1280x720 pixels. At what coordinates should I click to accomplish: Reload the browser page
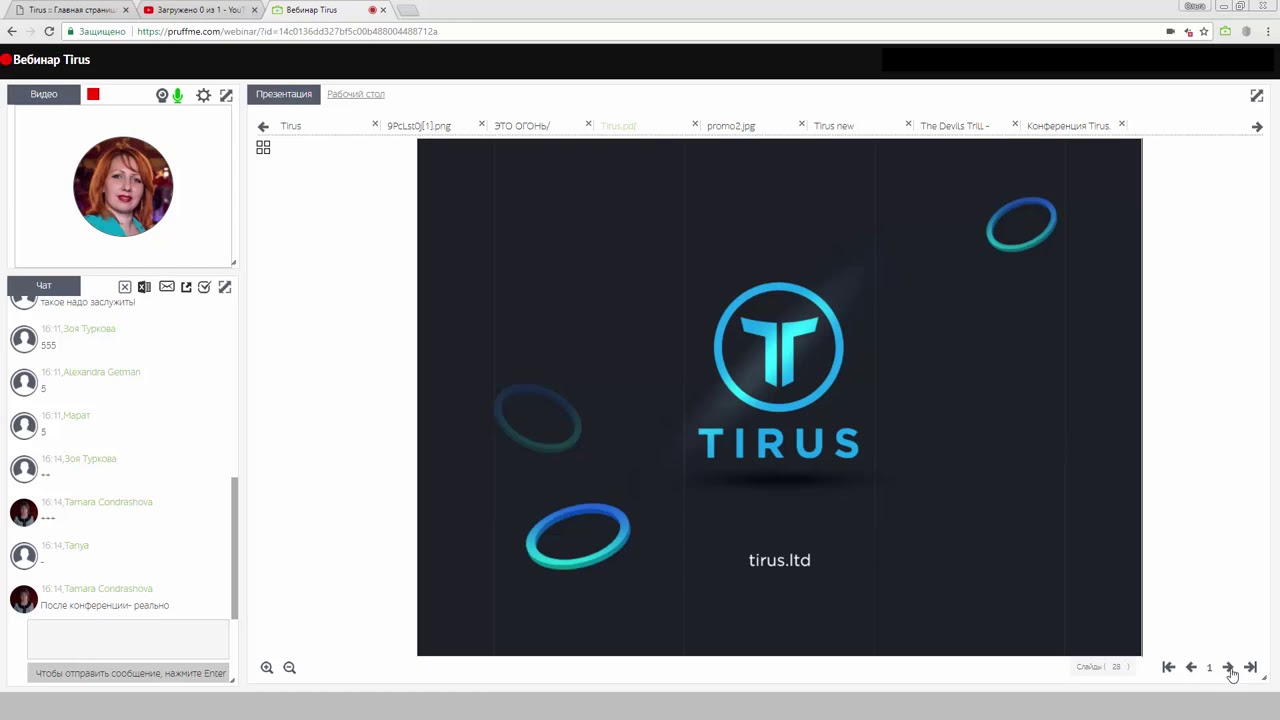(49, 31)
